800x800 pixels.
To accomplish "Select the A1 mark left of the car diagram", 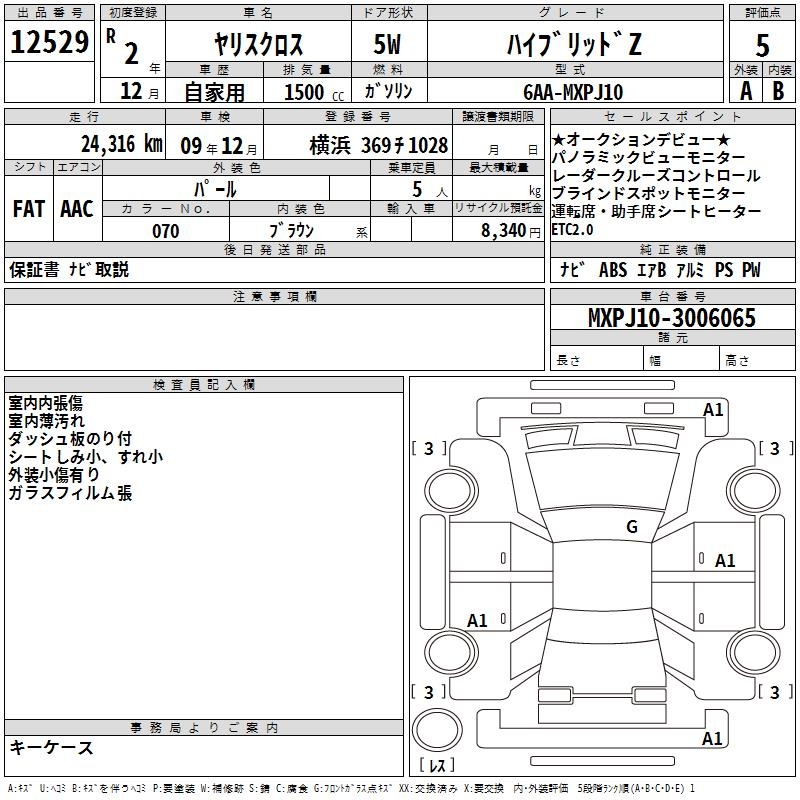I will tap(477, 621).
